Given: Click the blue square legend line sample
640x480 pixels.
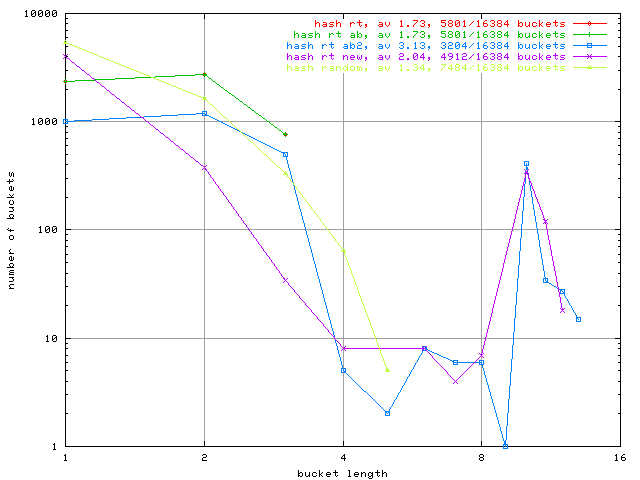Looking at the screenshot, I should [x=589, y=46].
